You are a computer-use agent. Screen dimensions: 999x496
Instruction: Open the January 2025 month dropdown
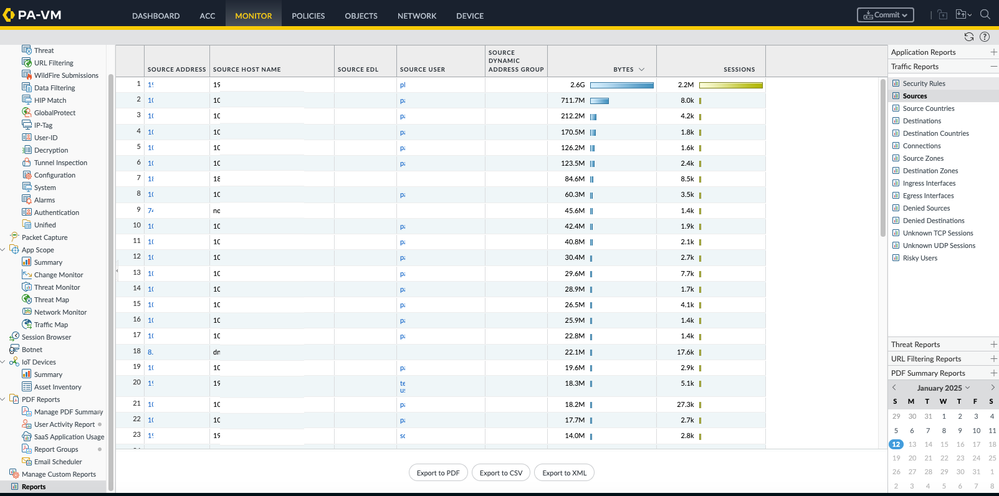point(943,388)
